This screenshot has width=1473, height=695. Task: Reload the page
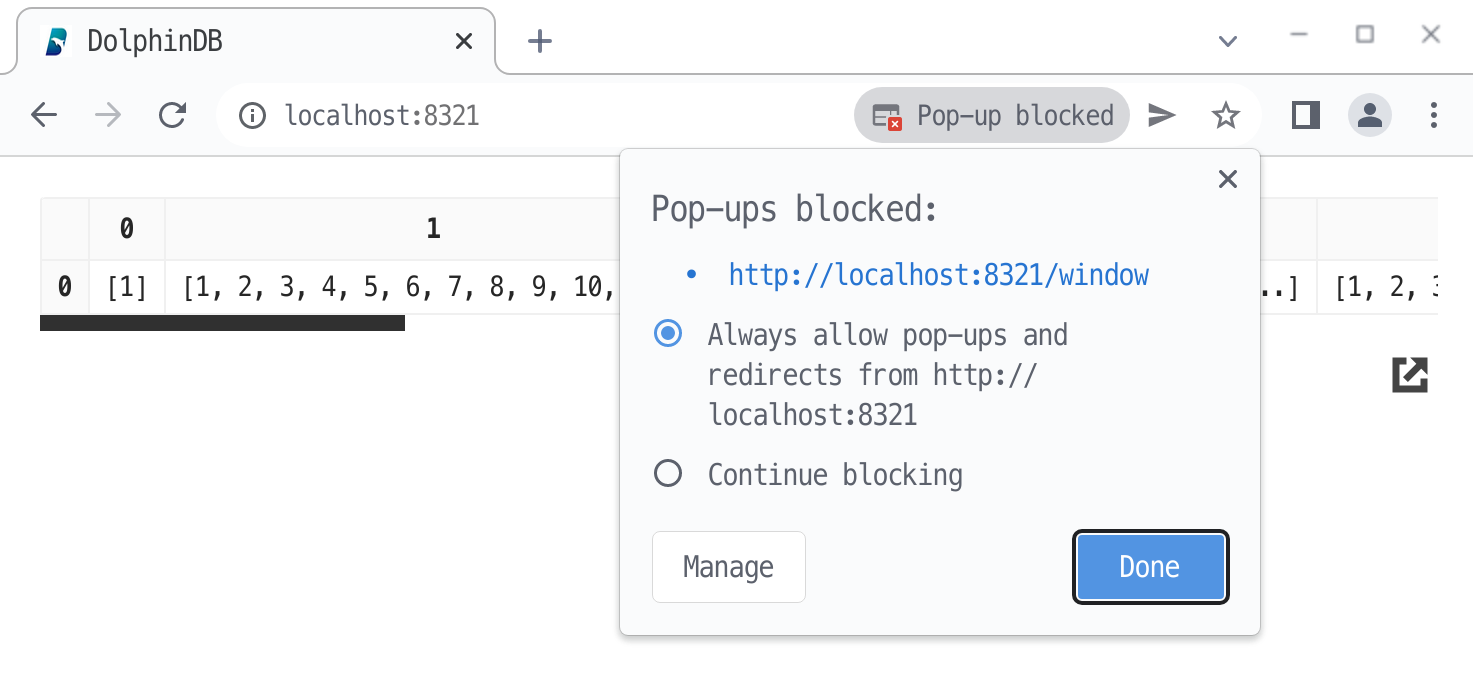click(173, 116)
